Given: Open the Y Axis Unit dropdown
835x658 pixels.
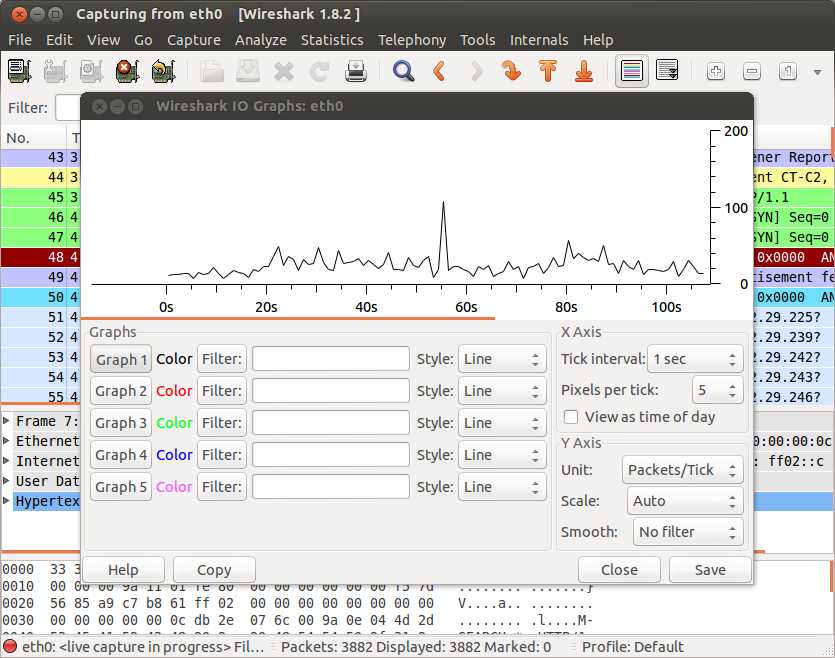Looking at the screenshot, I should tap(682, 470).
